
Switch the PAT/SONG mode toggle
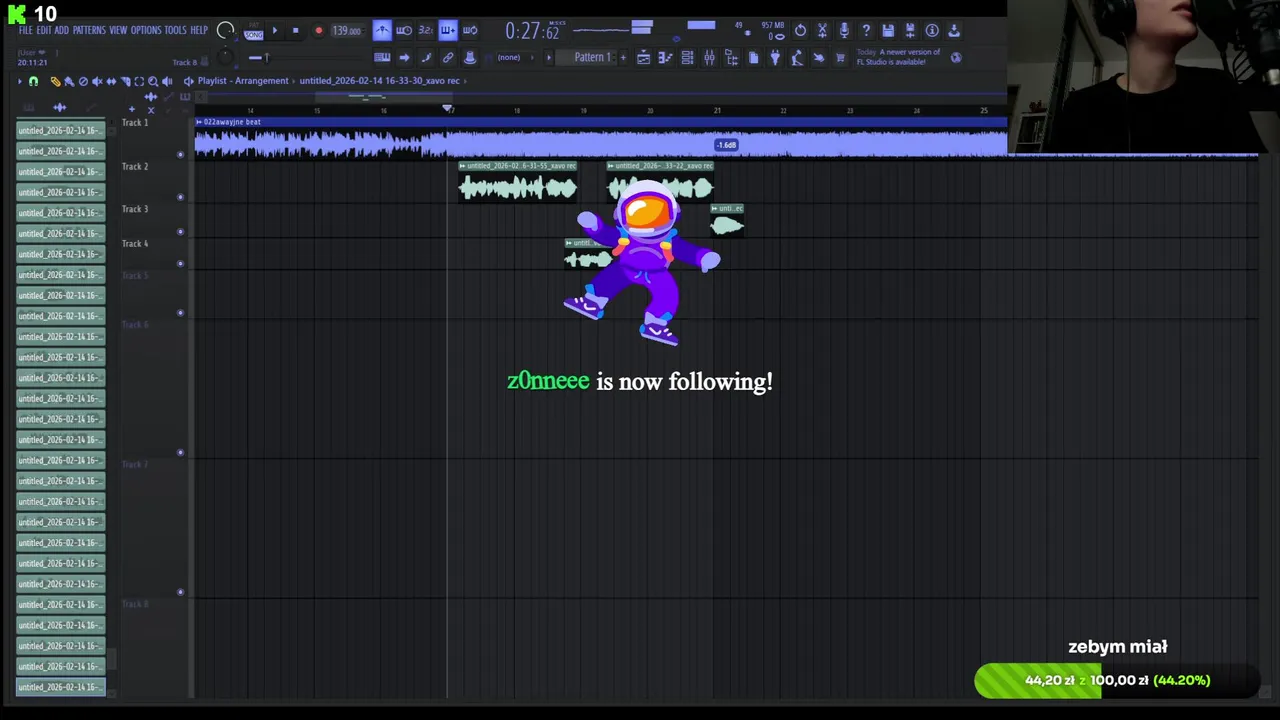pos(254,31)
